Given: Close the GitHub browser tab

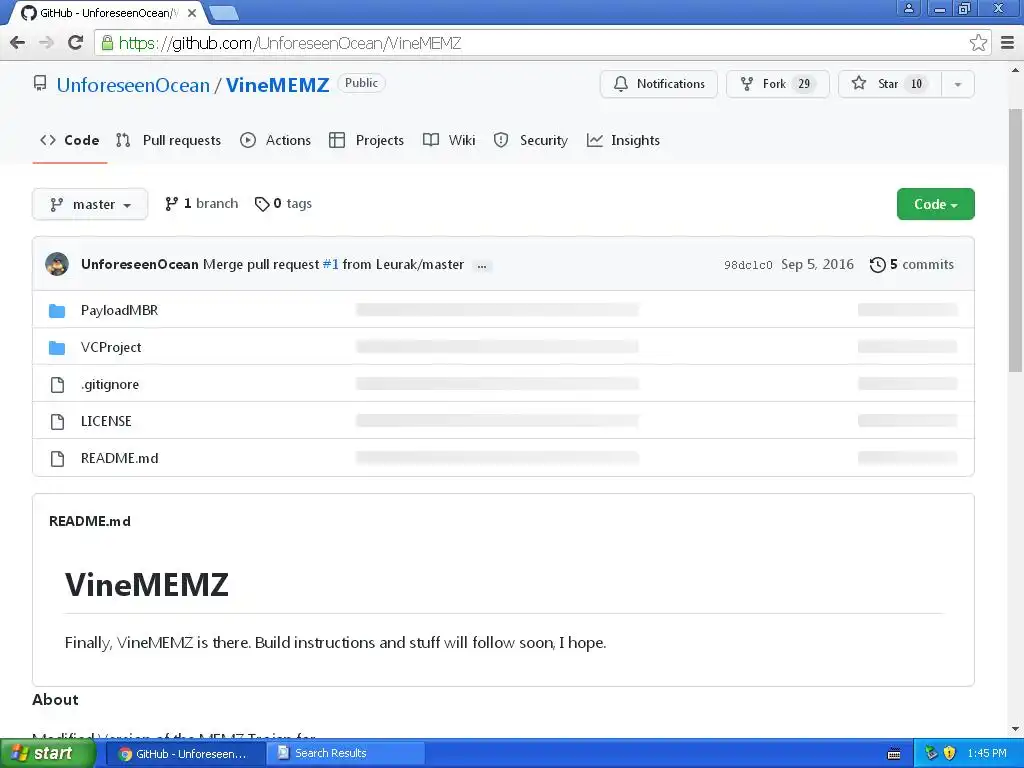Looking at the screenshot, I should (x=192, y=12).
